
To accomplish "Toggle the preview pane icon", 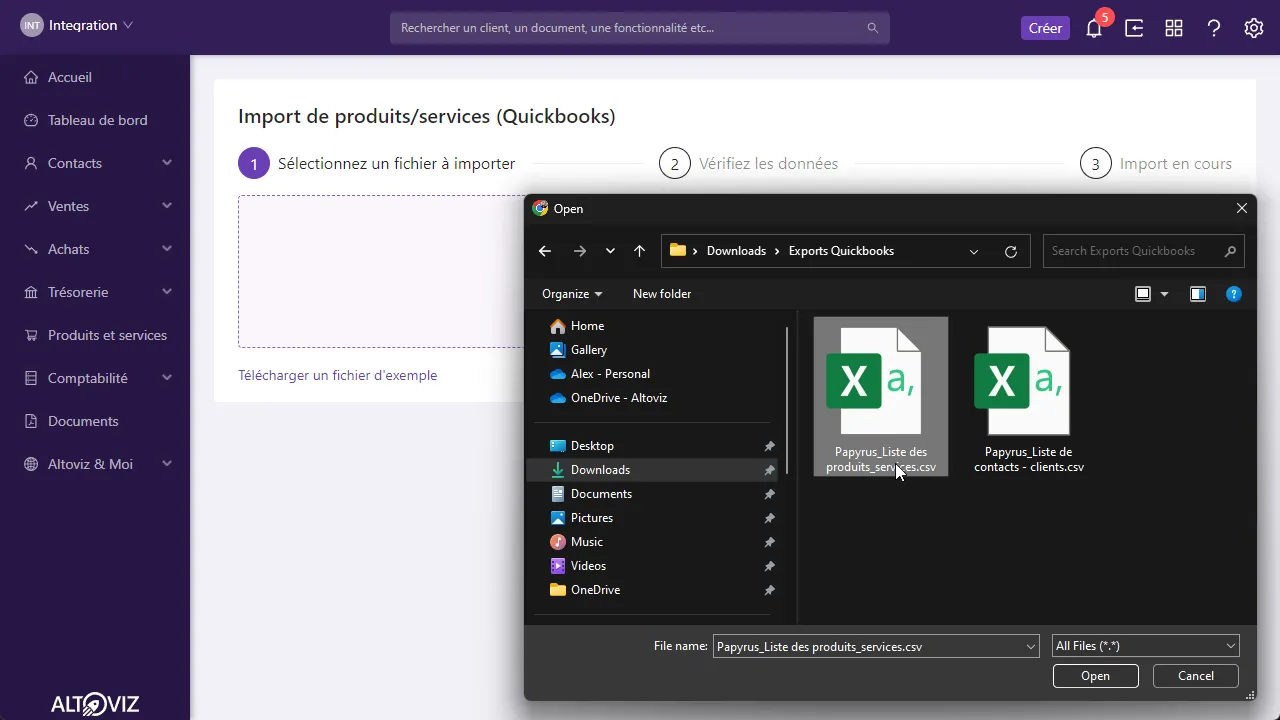I will click(x=1198, y=294).
